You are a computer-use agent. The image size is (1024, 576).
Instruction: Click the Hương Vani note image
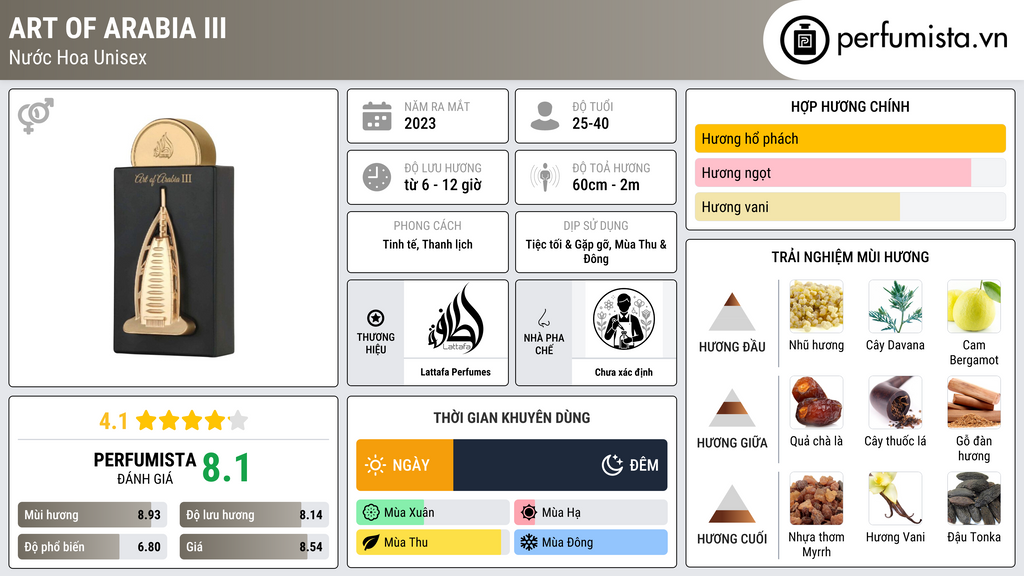[895, 499]
